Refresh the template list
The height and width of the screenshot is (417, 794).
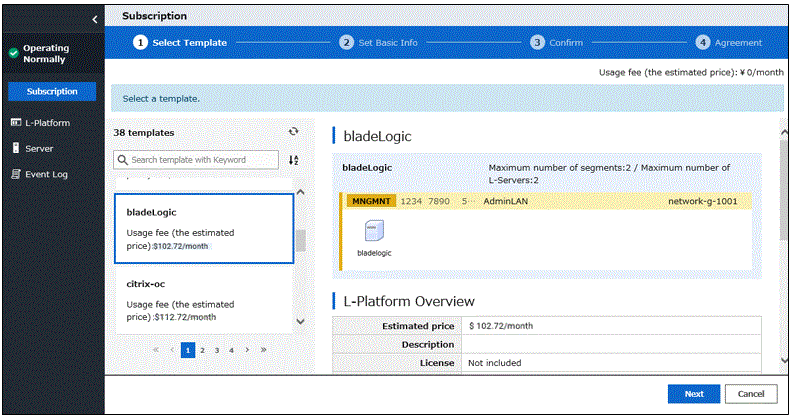(x=293, y=132)
